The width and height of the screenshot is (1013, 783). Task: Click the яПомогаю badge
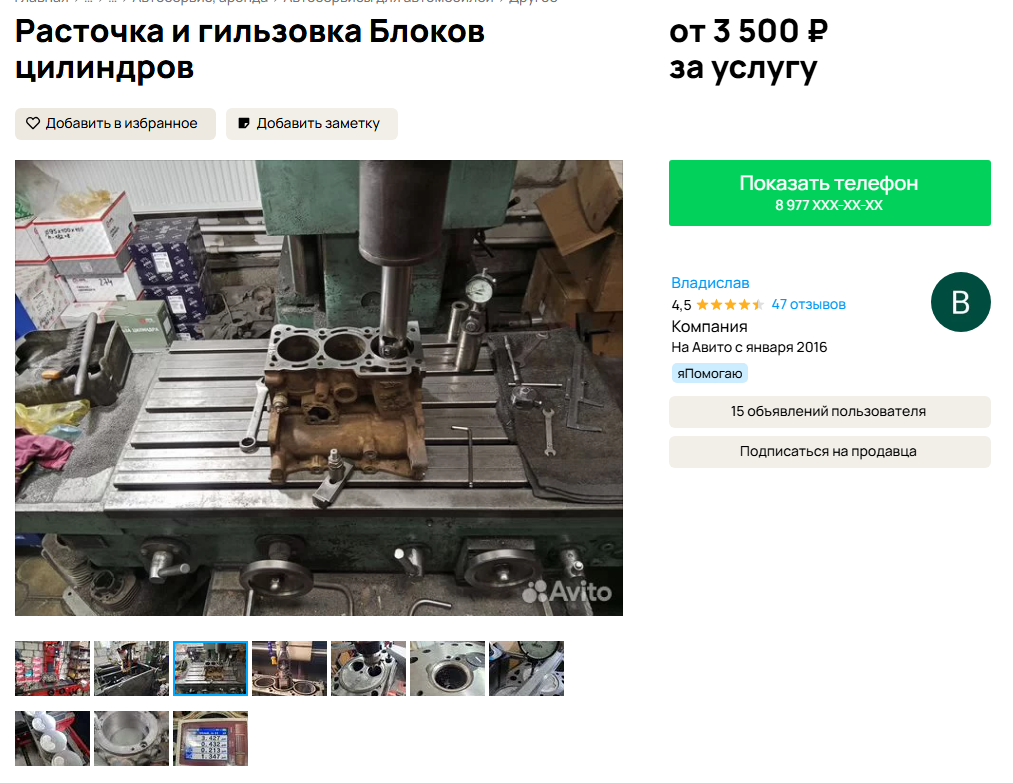(709, 373)
